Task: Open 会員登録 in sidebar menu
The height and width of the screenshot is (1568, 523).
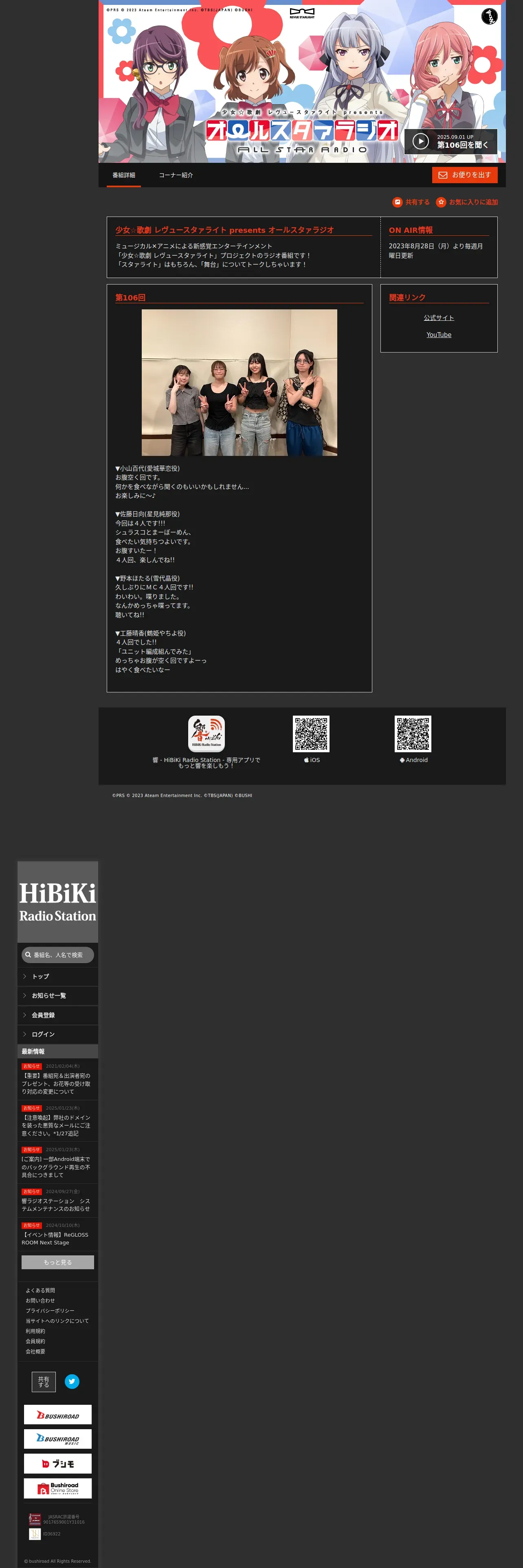Action: (x=58, y=1015)
